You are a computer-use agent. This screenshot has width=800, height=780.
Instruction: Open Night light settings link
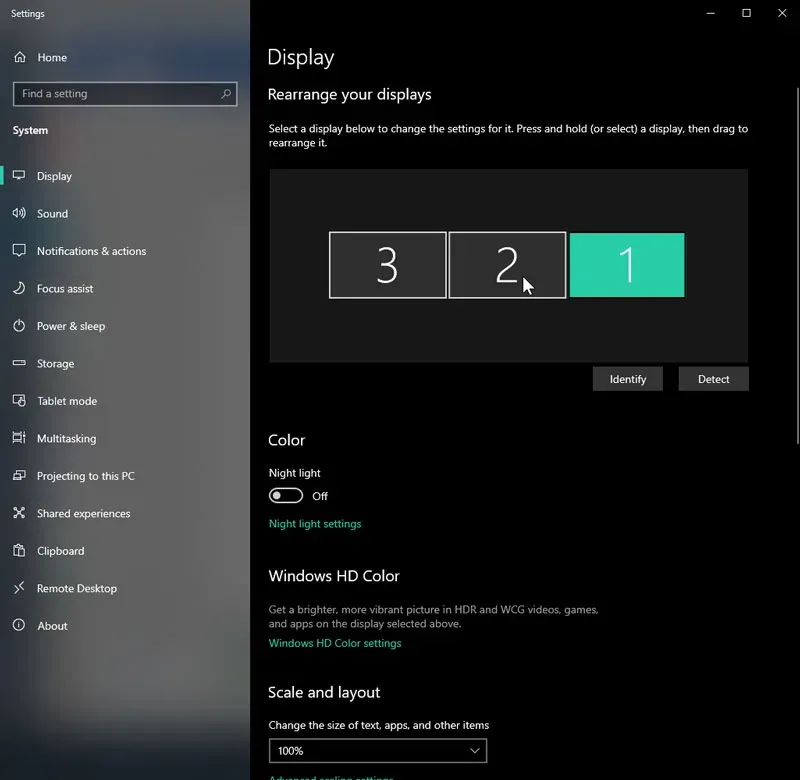(315, 524)
